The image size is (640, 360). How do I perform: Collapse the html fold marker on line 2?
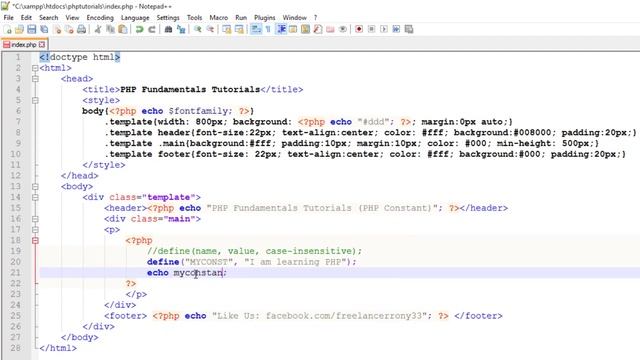35,68
